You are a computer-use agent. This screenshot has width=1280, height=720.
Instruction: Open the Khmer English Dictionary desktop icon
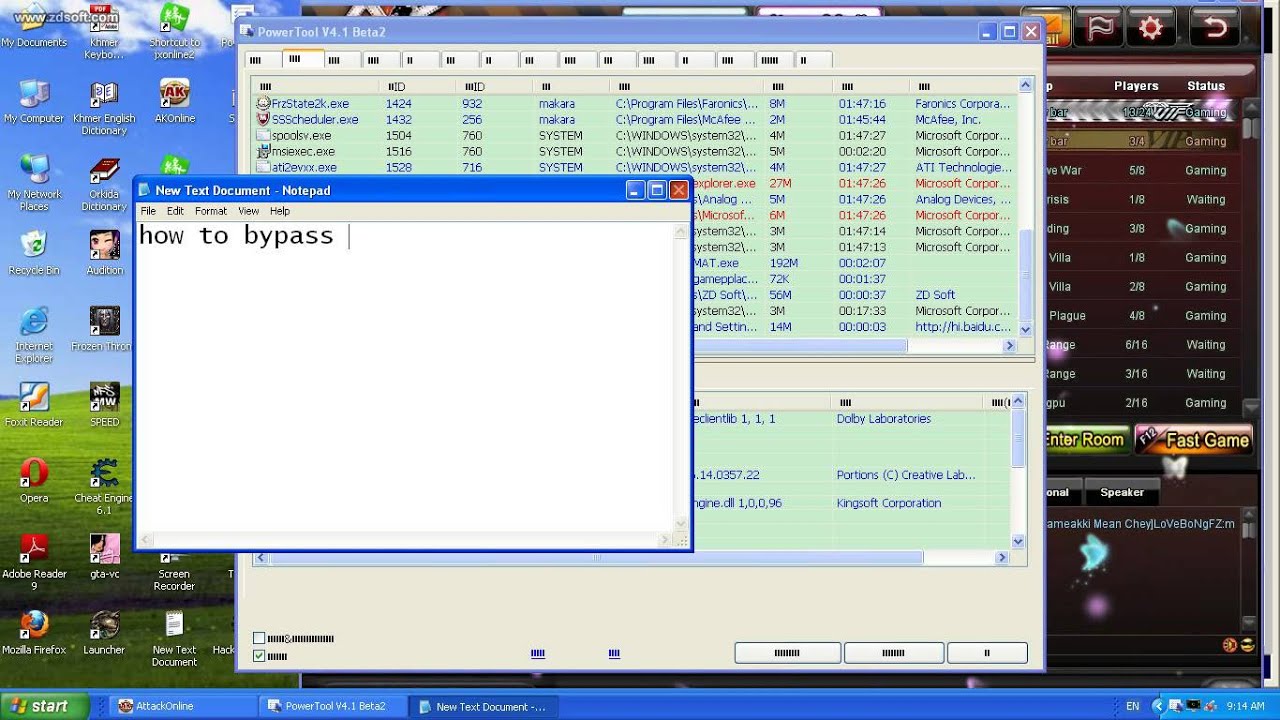(x=104, y=108)
